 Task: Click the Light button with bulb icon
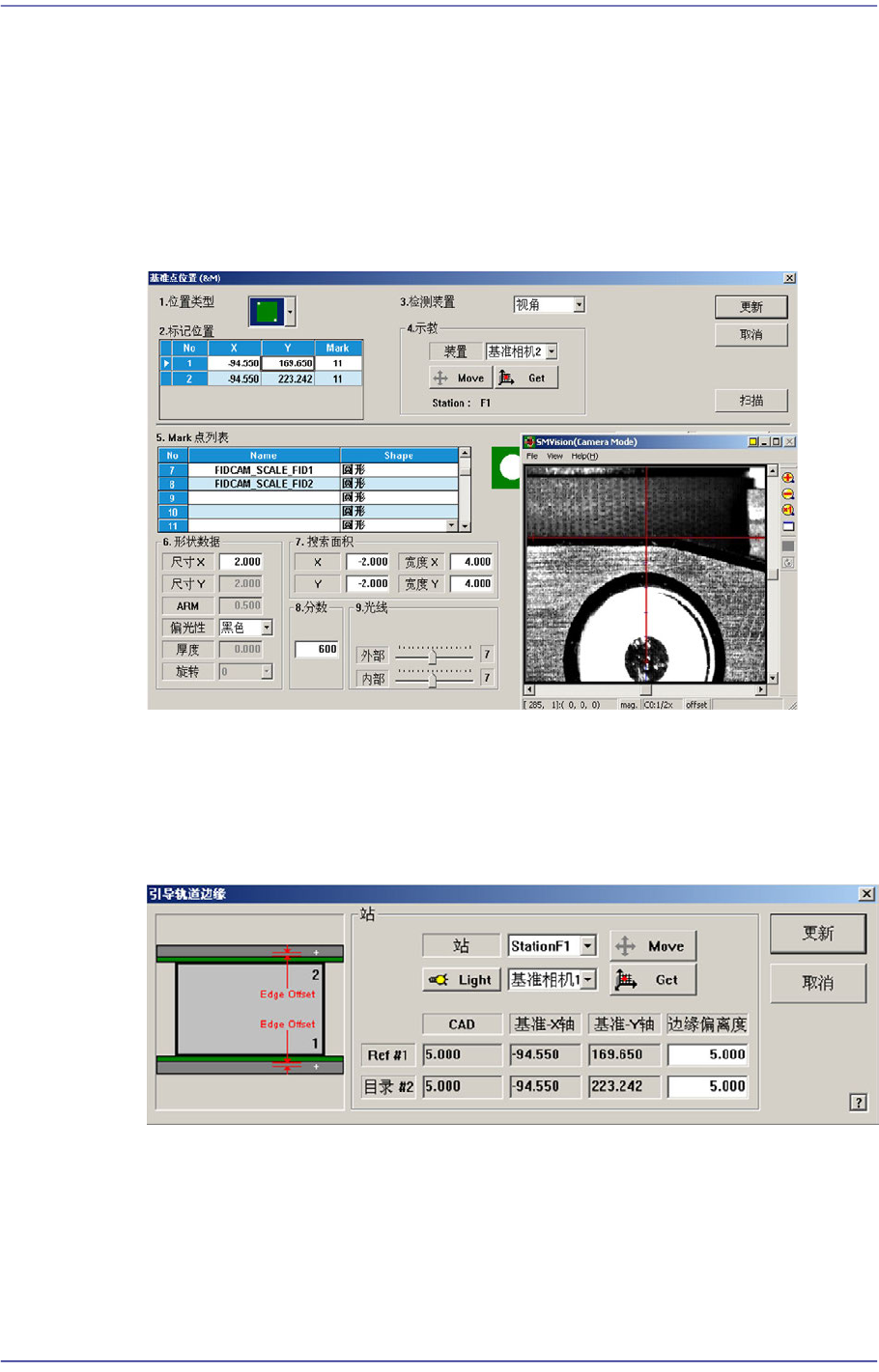pyautogui.click(x=462, y=980)
